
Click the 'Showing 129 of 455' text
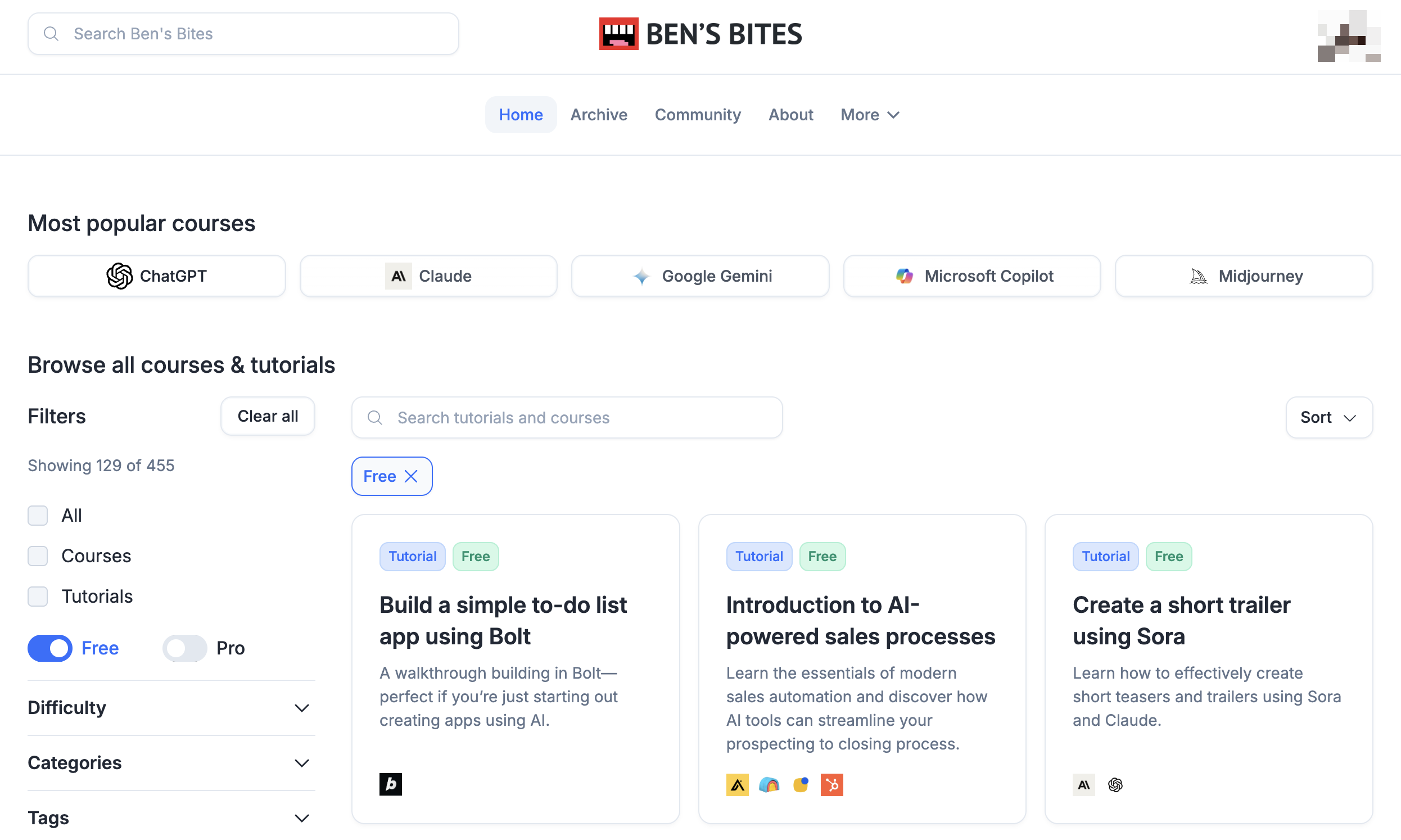click(101, 466)
